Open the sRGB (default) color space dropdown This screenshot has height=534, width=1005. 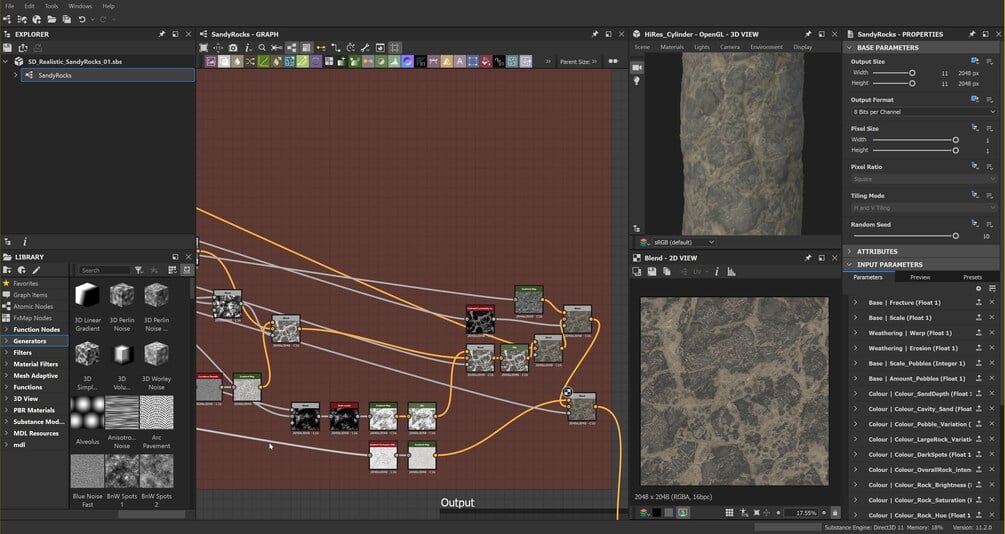coord(682,242)
